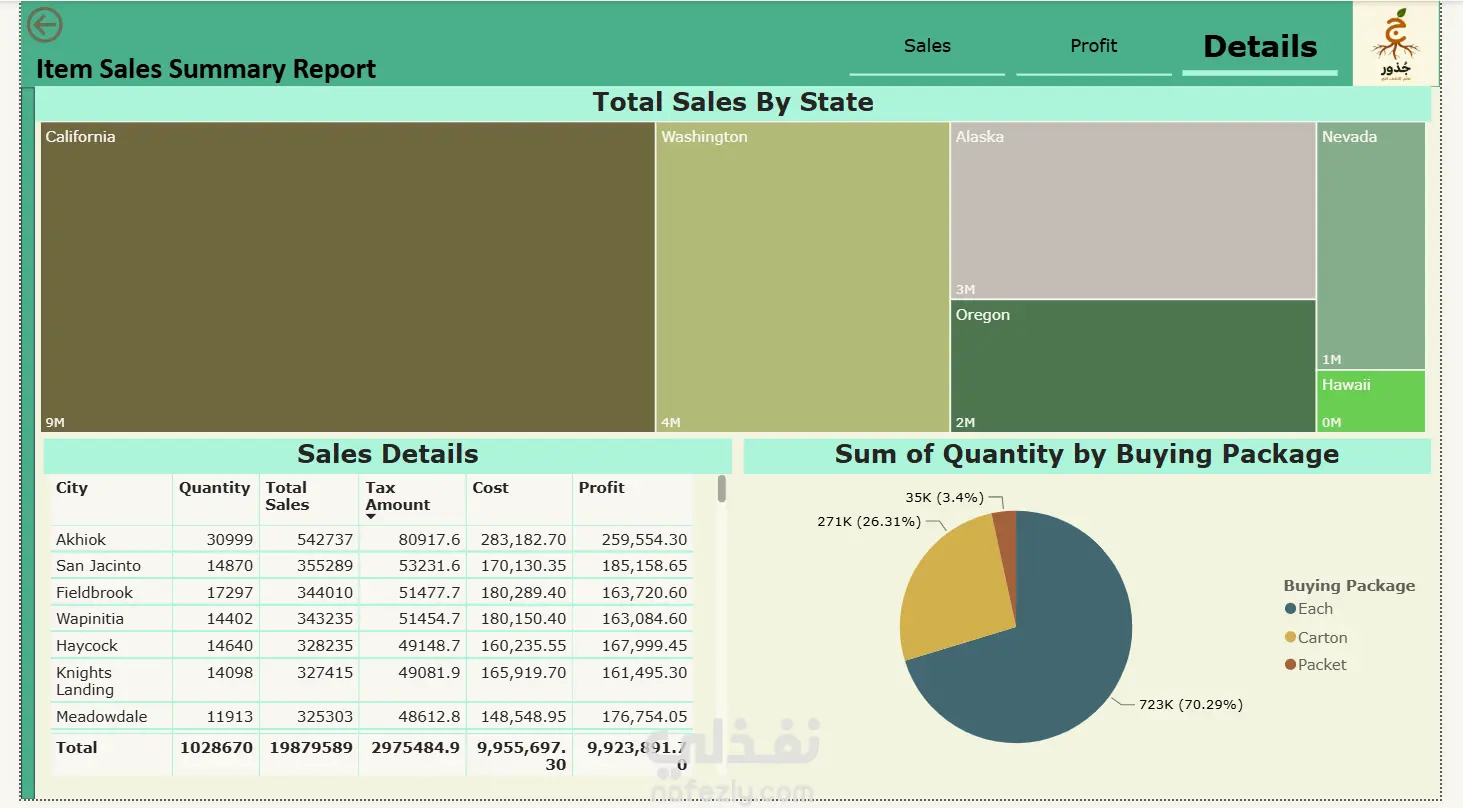Sort by the City column header
This screenshot has width=1463, height=808.
[72, 488]
